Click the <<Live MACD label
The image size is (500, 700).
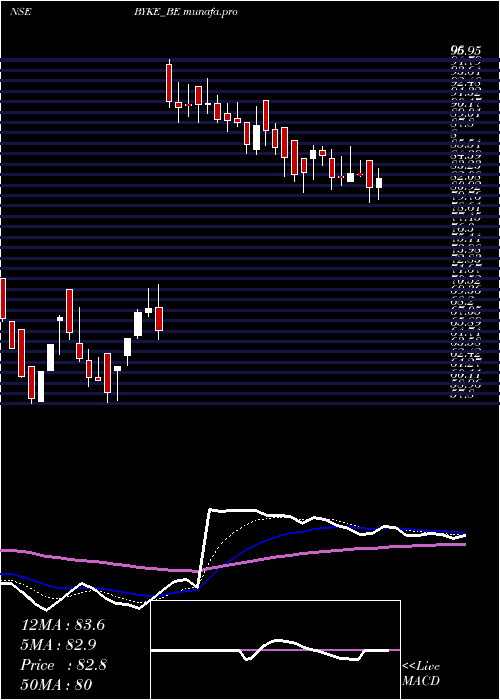[421, 674]
